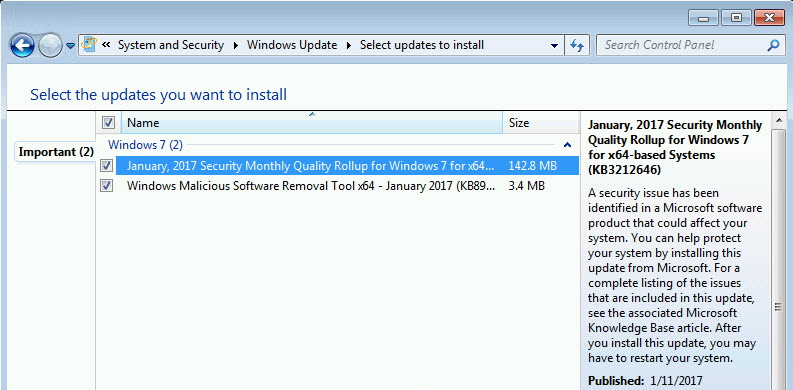
Task: Click details pane scrollbar up arrow
Action: point(779,121)
